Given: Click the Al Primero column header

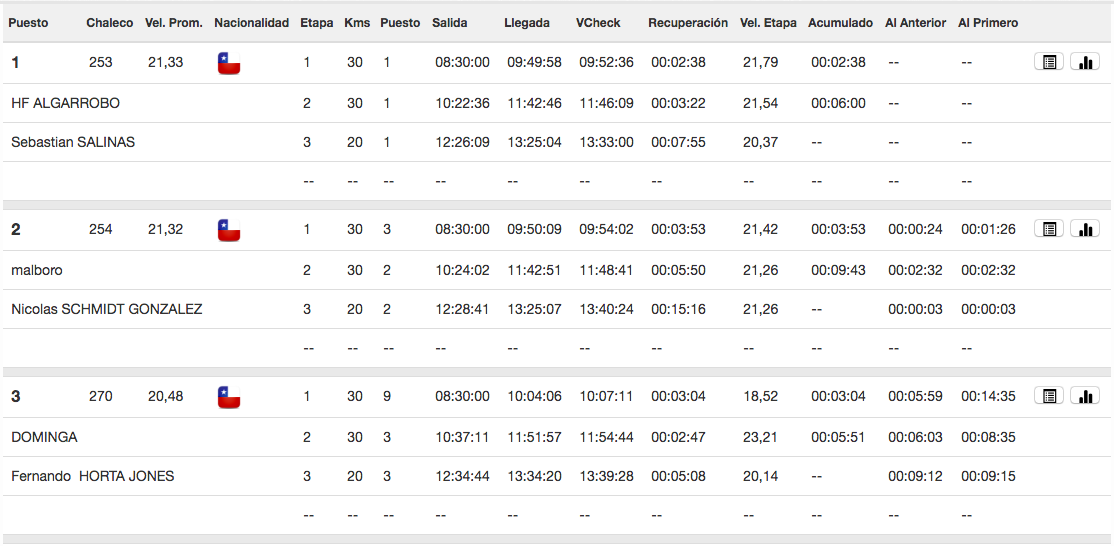Looking at the screenshot, I should pos(988,23).
